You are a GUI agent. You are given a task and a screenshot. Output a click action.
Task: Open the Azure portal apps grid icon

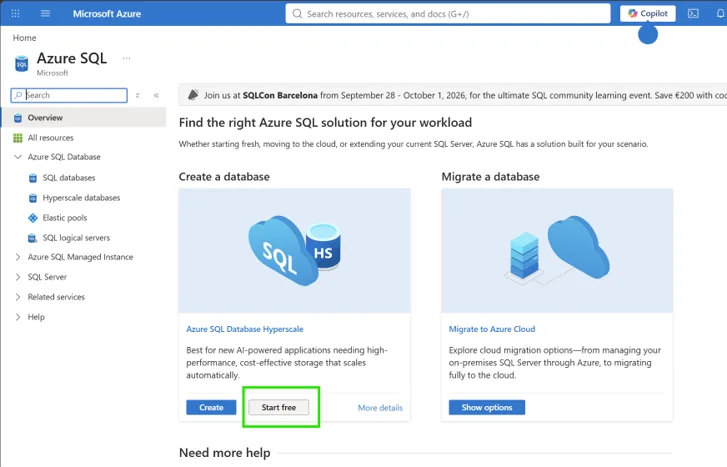tap(15, 13)
